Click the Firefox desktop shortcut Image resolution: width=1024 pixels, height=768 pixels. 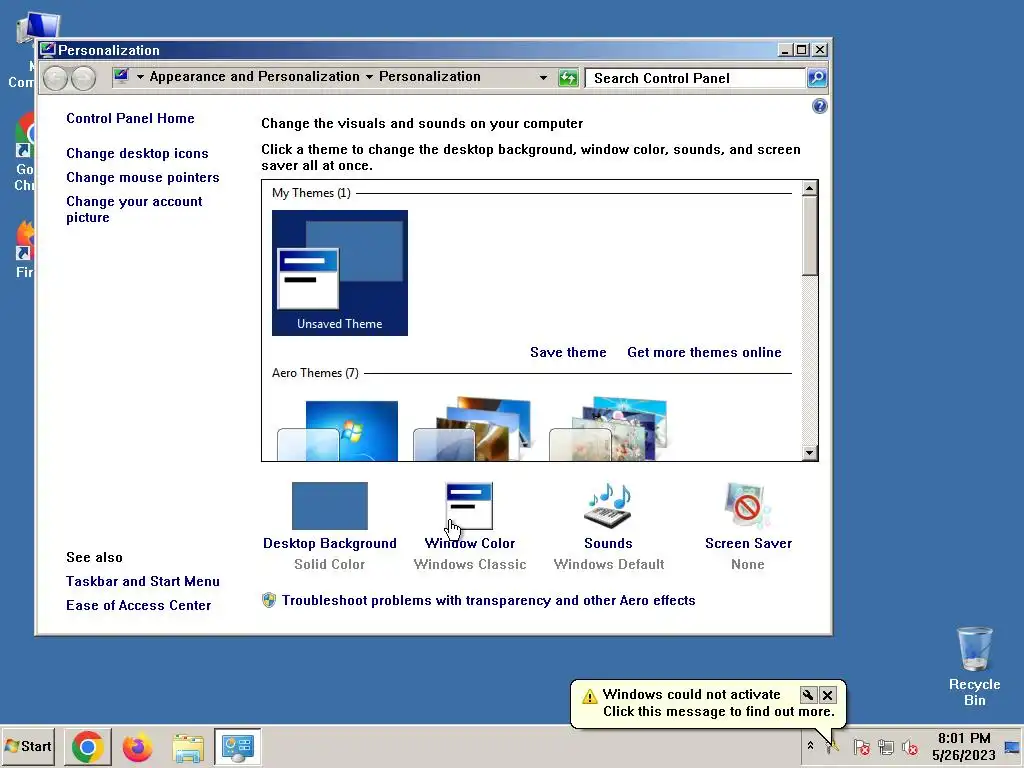point(25,249)
